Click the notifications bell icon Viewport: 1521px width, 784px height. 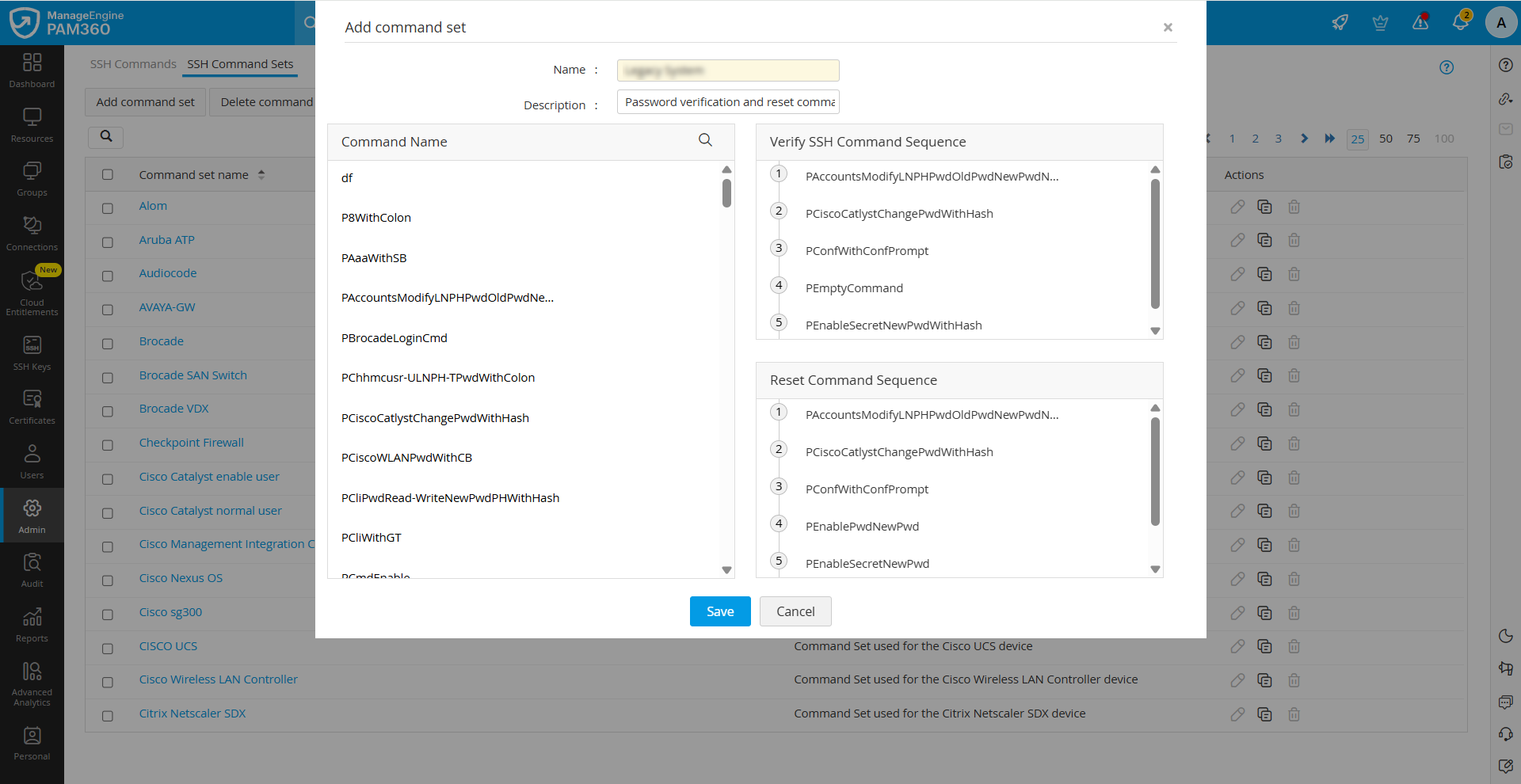(x=1460, y=22)
